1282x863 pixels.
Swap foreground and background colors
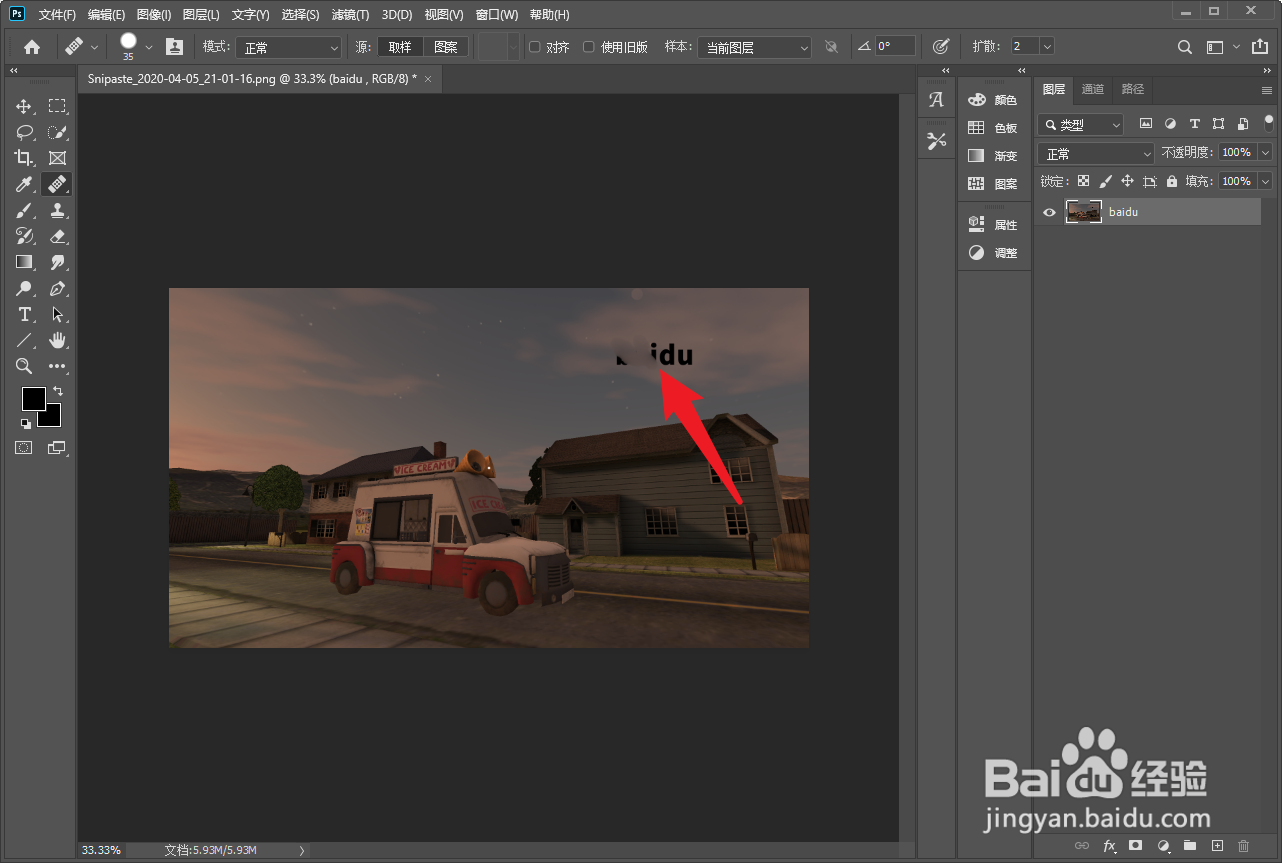(x=57, y=391)
